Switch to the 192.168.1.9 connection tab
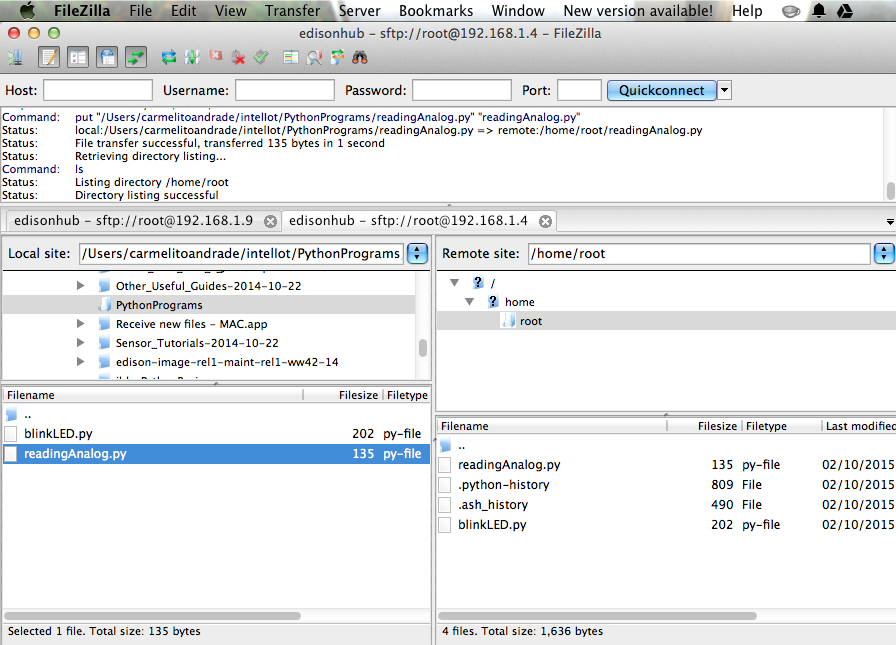896x645 pixels. tap(133, 221)
